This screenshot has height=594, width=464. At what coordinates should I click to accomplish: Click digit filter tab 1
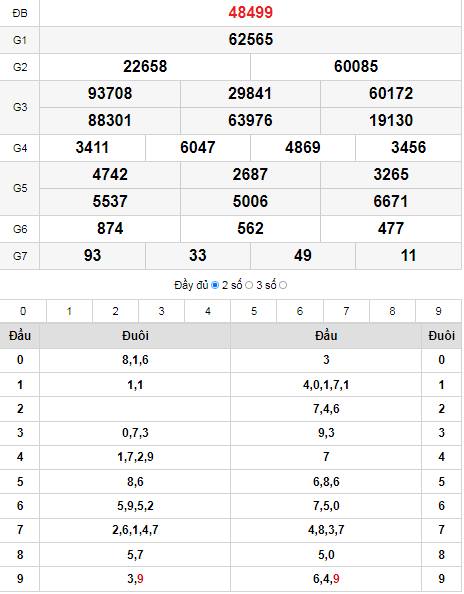point(69,311)
